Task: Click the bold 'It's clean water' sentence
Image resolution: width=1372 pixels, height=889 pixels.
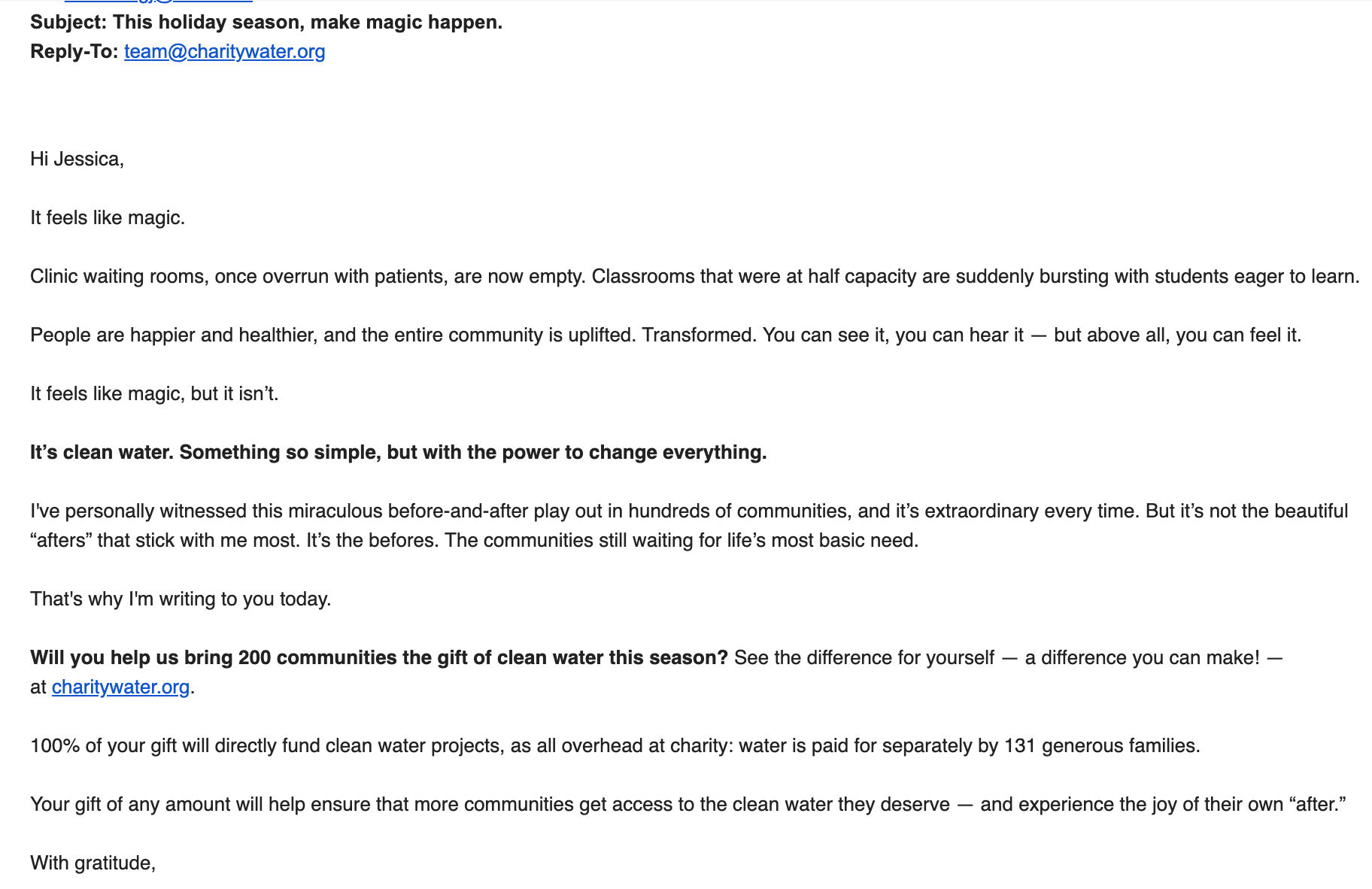Action: tap(399, 452)
